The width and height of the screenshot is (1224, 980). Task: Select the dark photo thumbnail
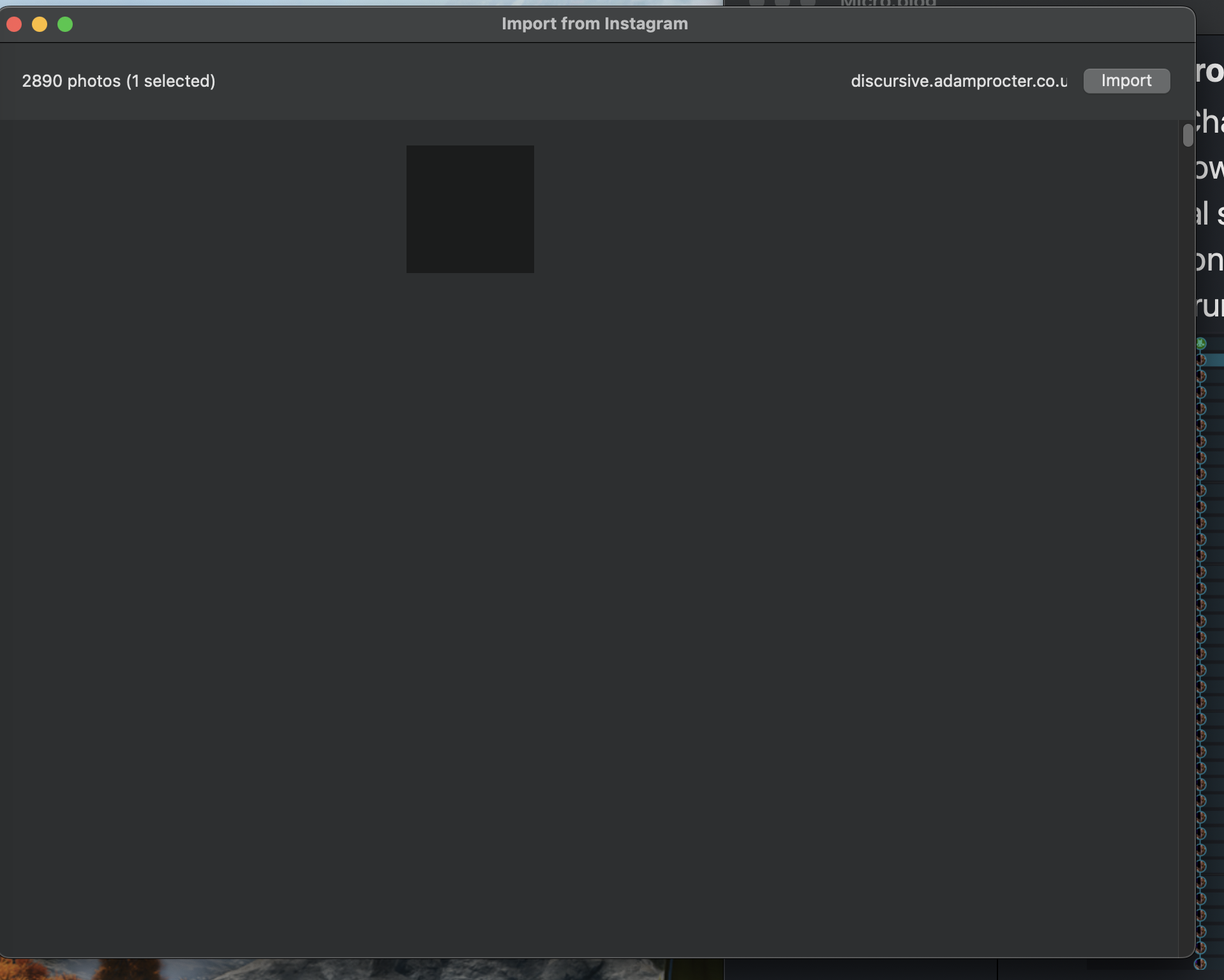[470, 209]
